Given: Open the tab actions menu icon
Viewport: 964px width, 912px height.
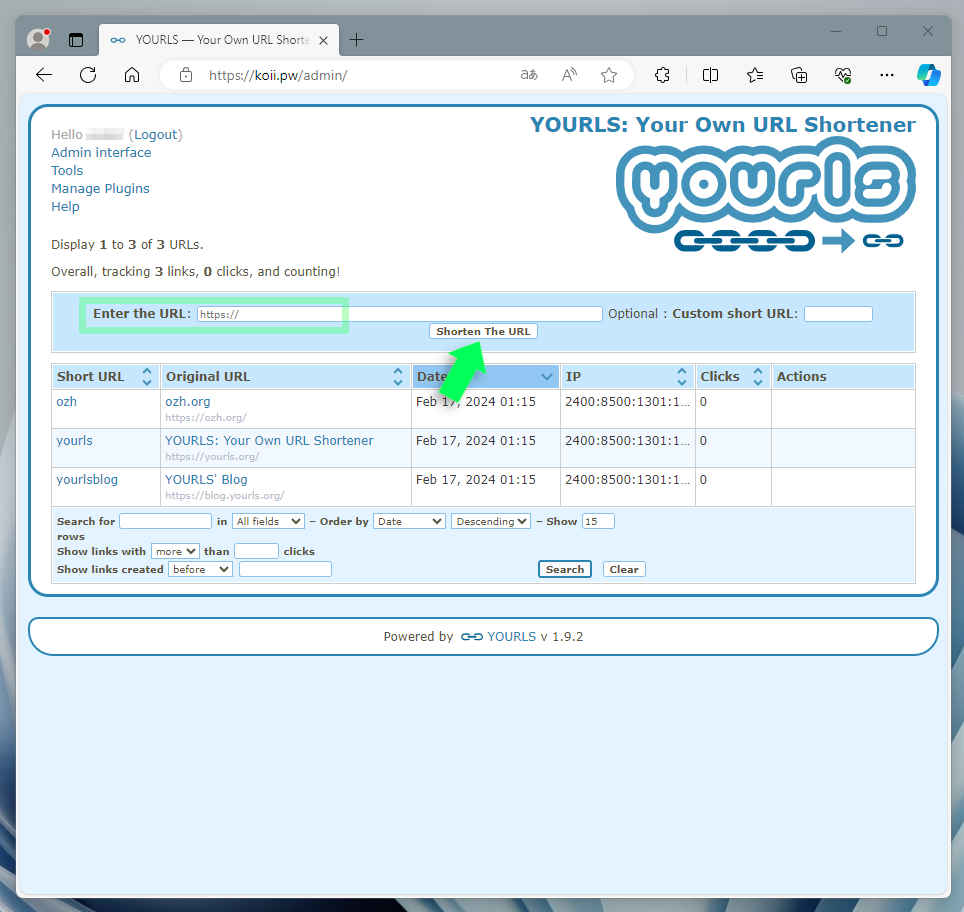Looking at the screenshot, I should (x=76, y=40).
